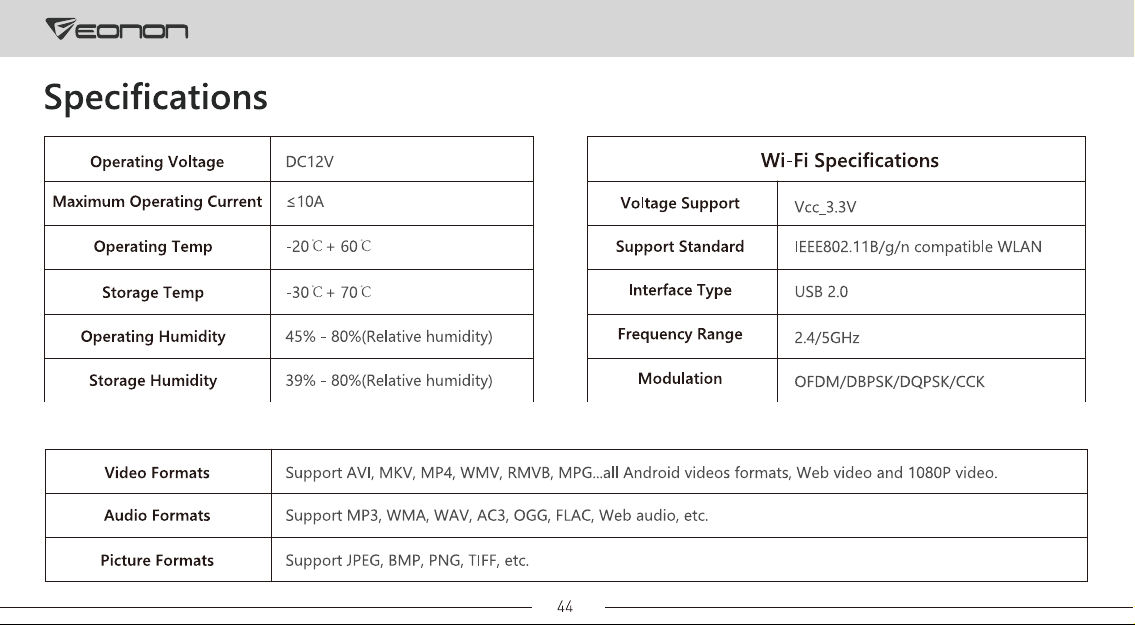Screen dimensions: 1135x625
Task: Select 45% - 80% relative humidity value
Action: 389,337
